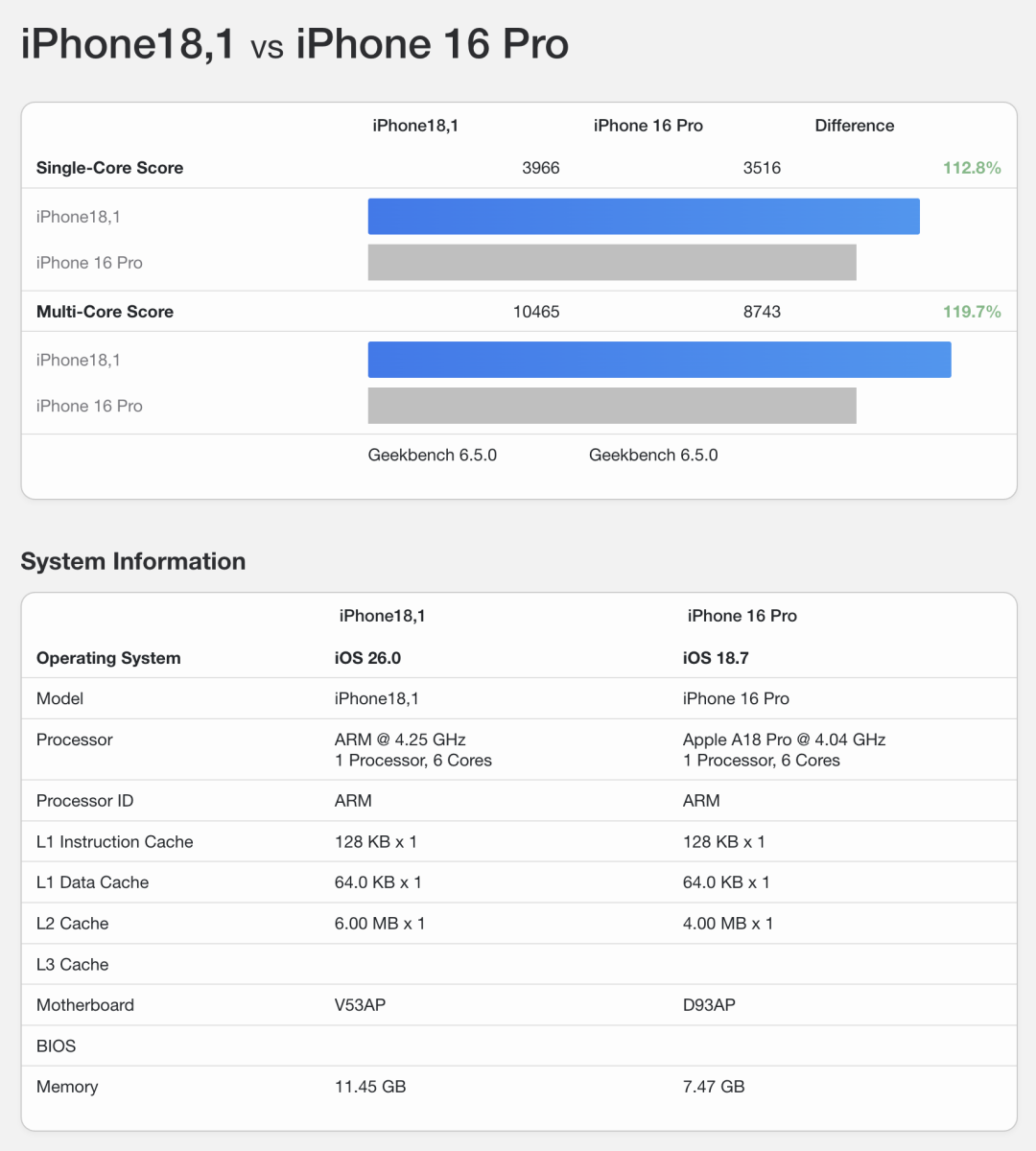
Task: Click the 'Operating System' row label
Action: 108,658
